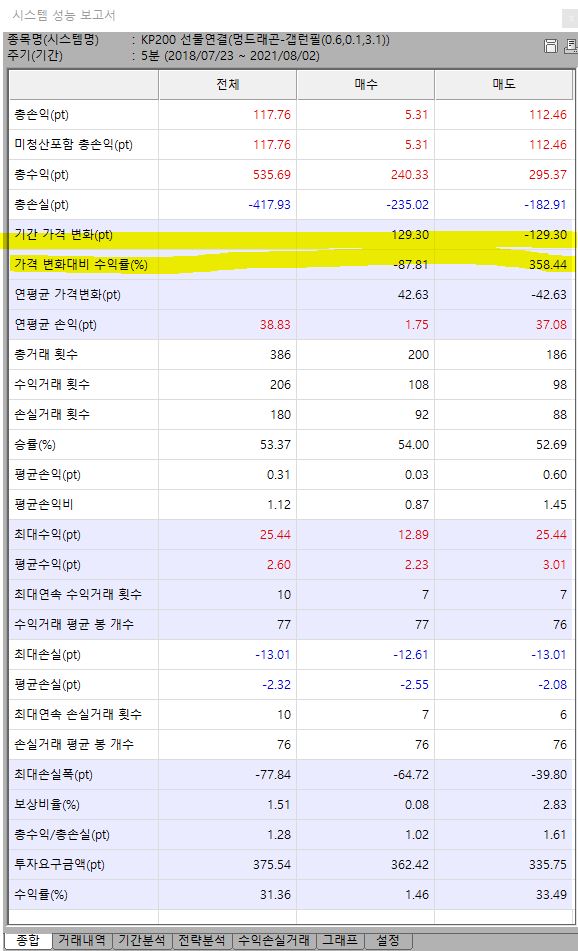This screenshot has width=578, height=951.
Task: Click the -42.63 value in 매도 column
Action: pyautogui.click(x=548, y=295)
